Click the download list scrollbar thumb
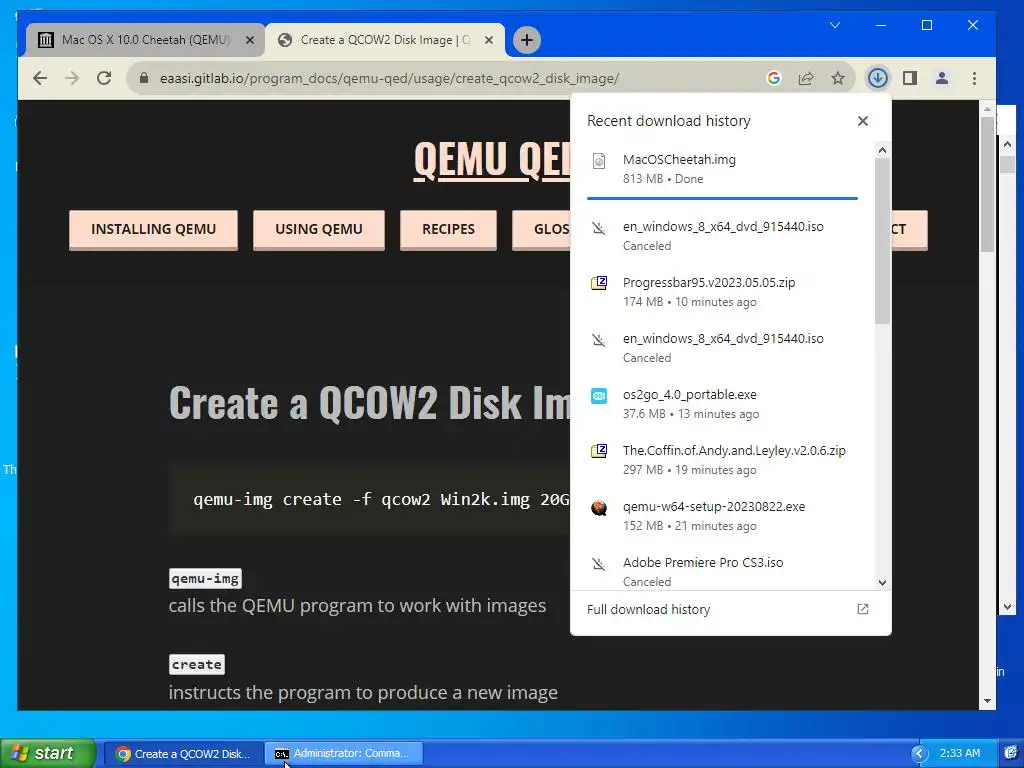 [x=882, y=240]
